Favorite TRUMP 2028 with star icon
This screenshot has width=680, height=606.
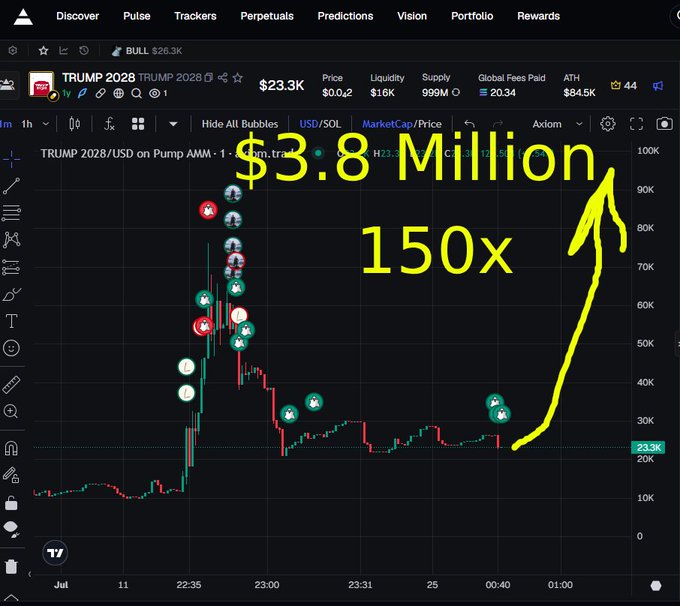[x=237, y=78]
